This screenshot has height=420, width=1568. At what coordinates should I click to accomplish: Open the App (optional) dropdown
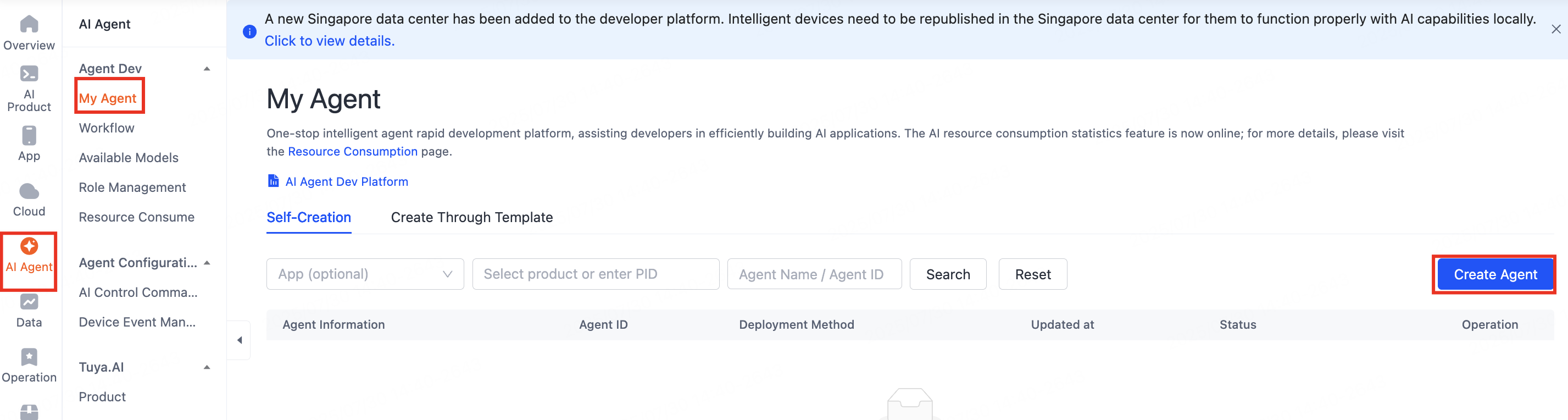pos(365,274)
